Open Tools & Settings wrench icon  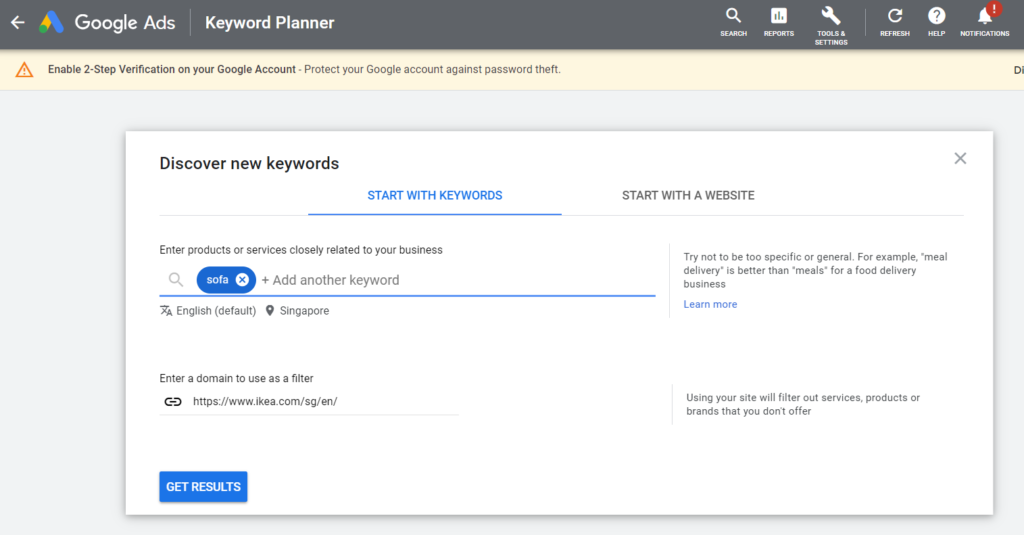click(x=831, y=26)
